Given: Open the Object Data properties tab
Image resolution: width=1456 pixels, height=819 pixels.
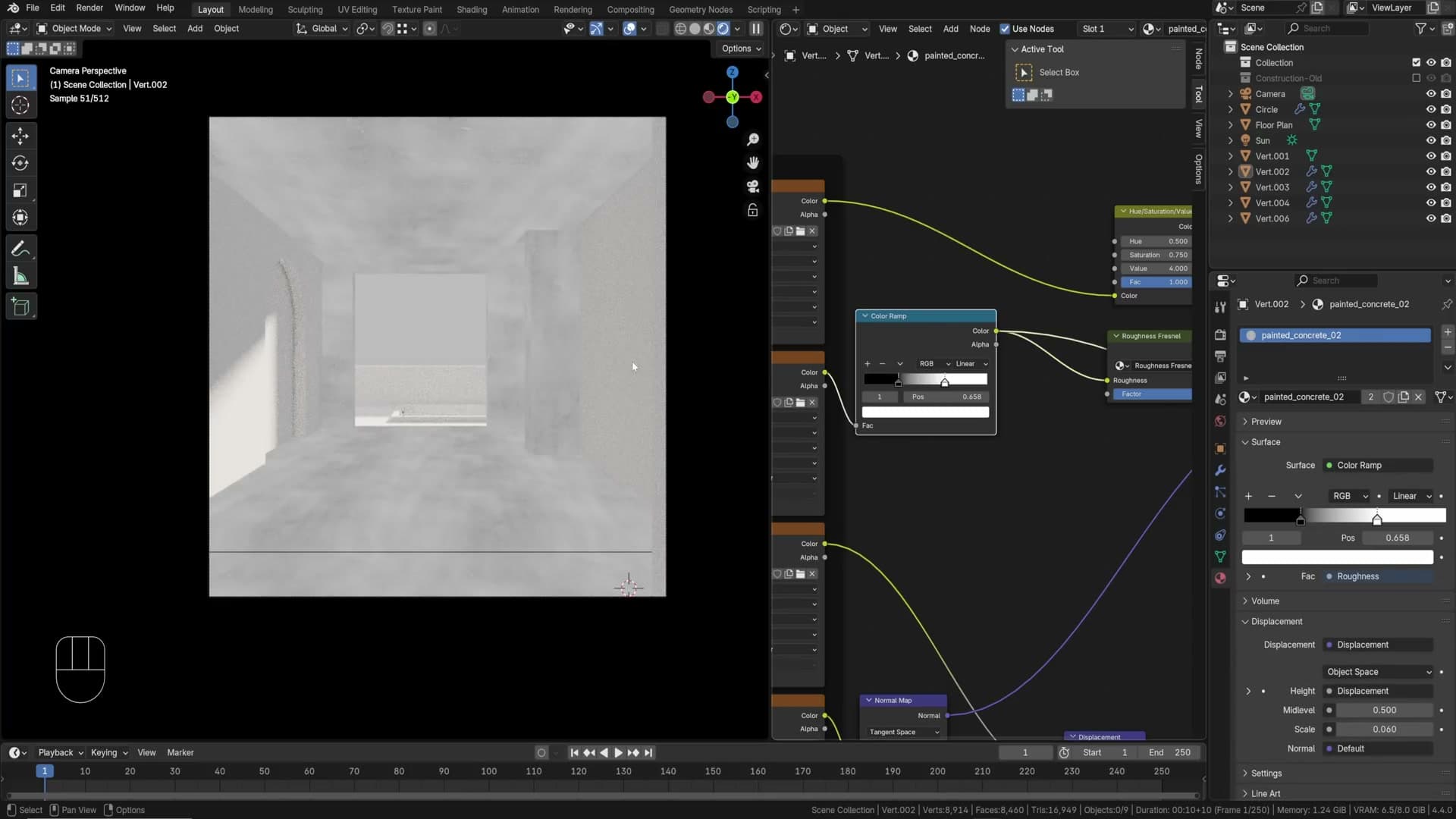Looking at the screenshot, I should coord(1220,557).
